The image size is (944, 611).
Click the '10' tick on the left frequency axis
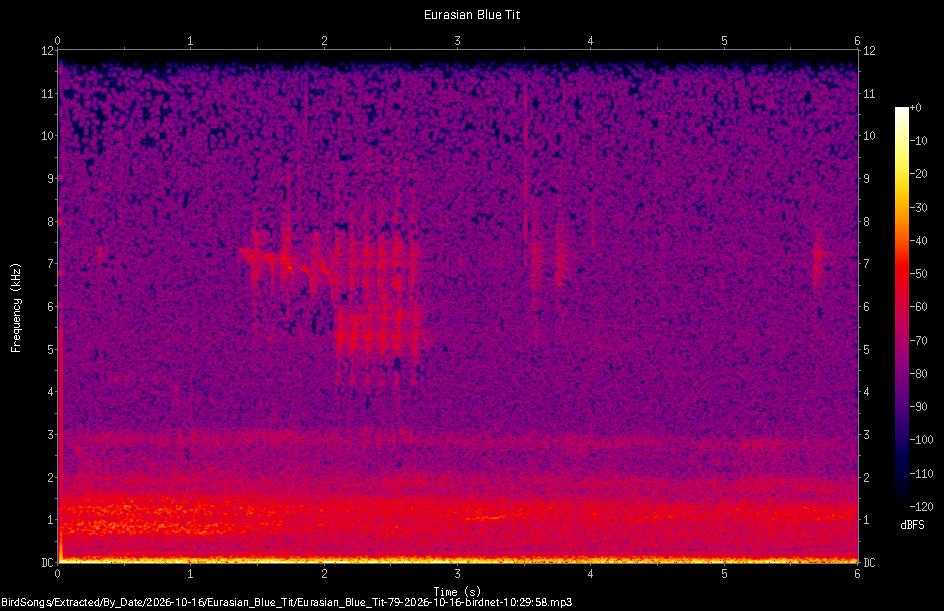[47, 136]
